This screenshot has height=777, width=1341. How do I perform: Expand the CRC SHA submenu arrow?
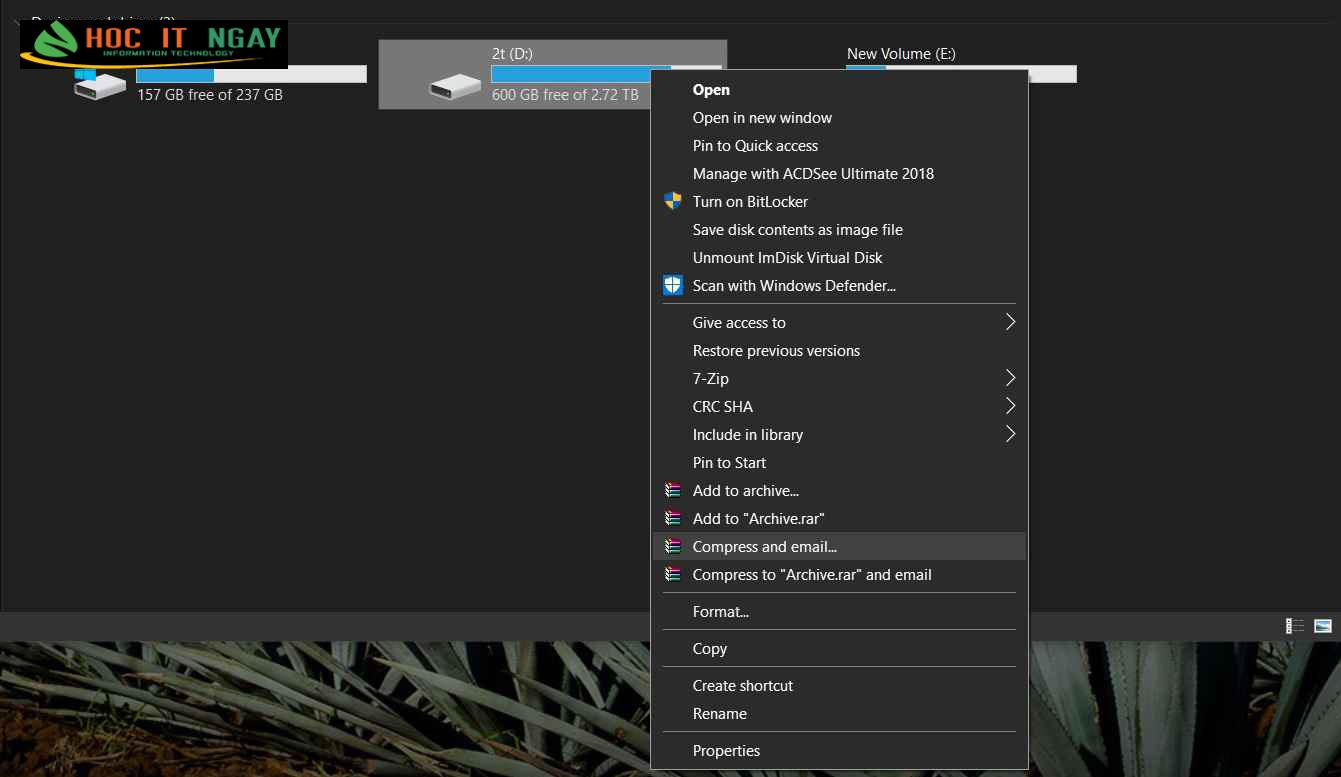[x=1010, y=406]
